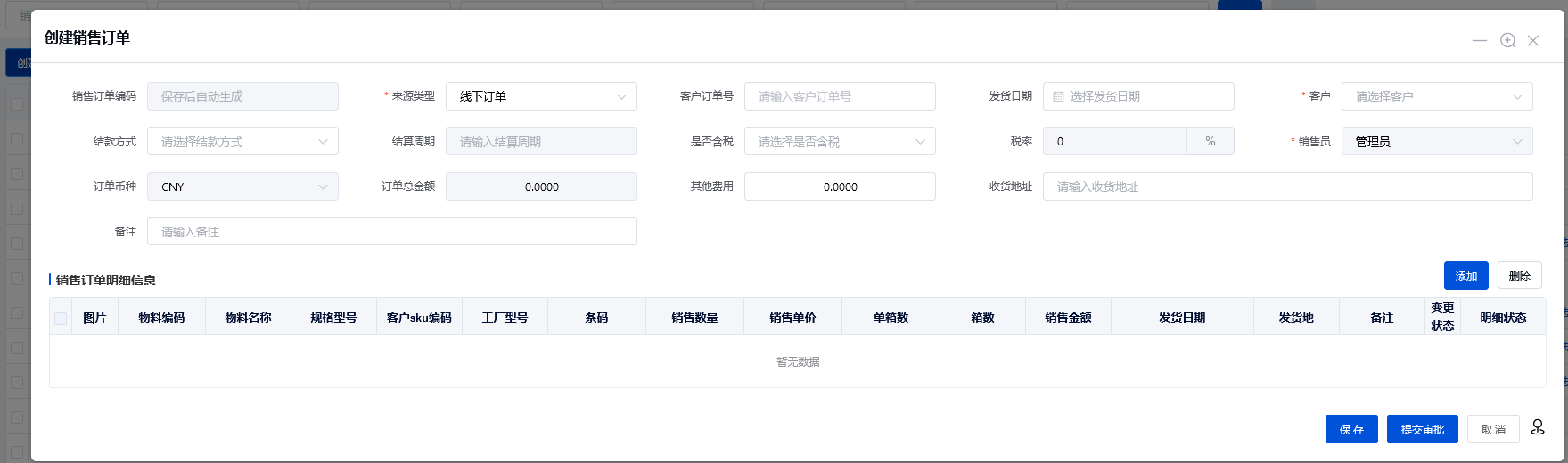Click the 客户订单号 input field

click(x=839, y=96)
